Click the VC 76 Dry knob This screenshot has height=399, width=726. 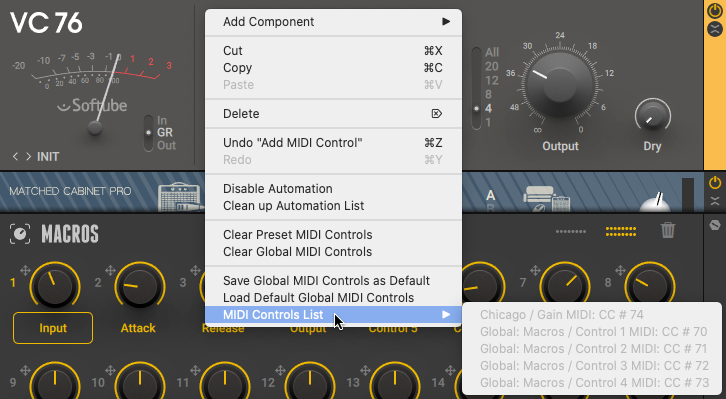pyautogui.click(x=652, y=116)
